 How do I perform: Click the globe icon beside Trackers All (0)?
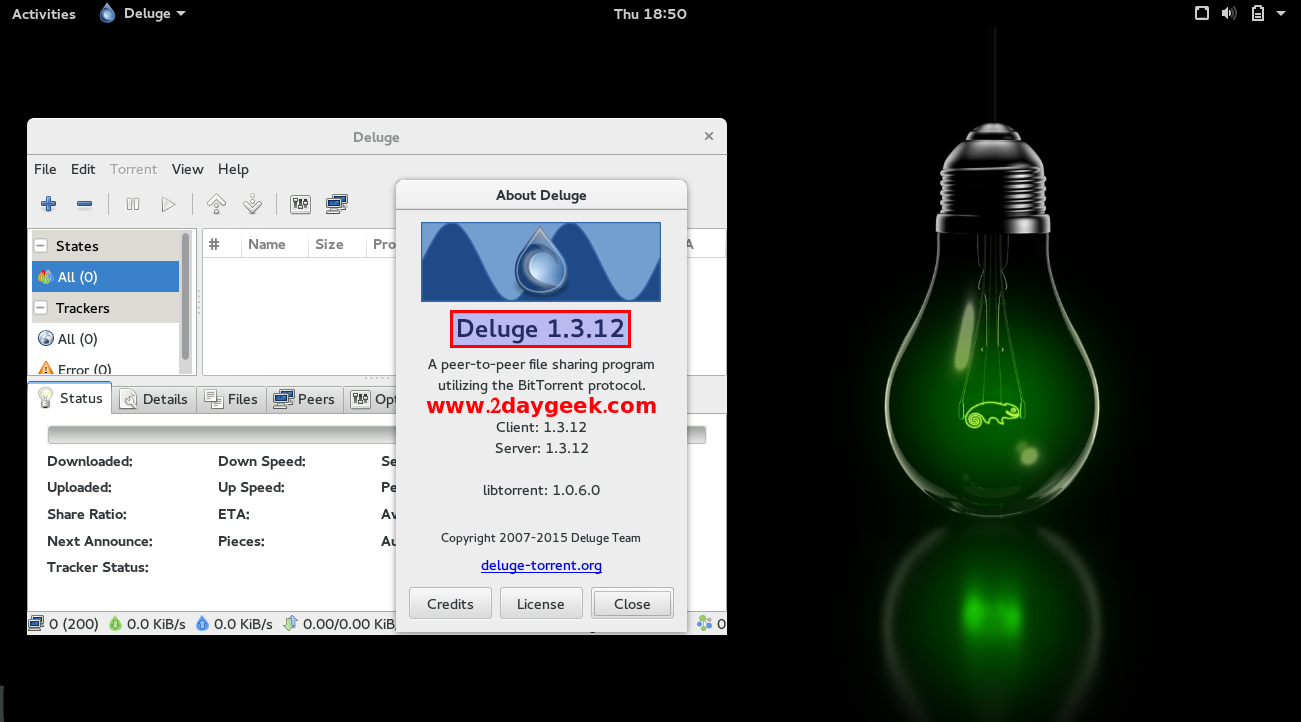click(x=45, y=339)
